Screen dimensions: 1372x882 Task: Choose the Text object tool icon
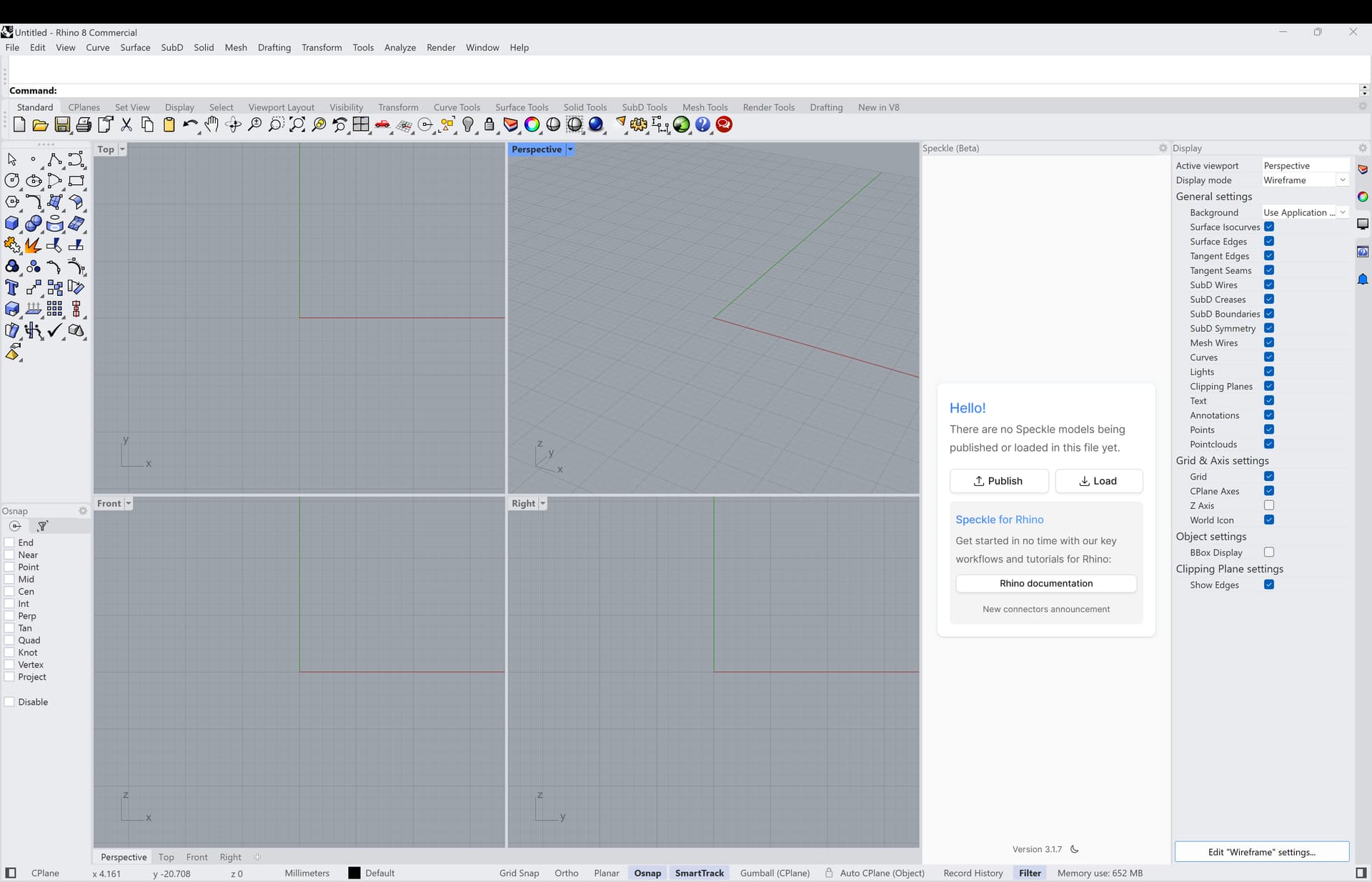(x=12, y=288)
